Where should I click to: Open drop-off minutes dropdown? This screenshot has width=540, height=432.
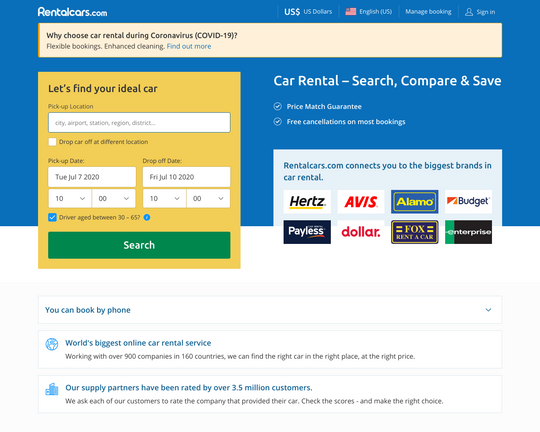click(208, 198)
